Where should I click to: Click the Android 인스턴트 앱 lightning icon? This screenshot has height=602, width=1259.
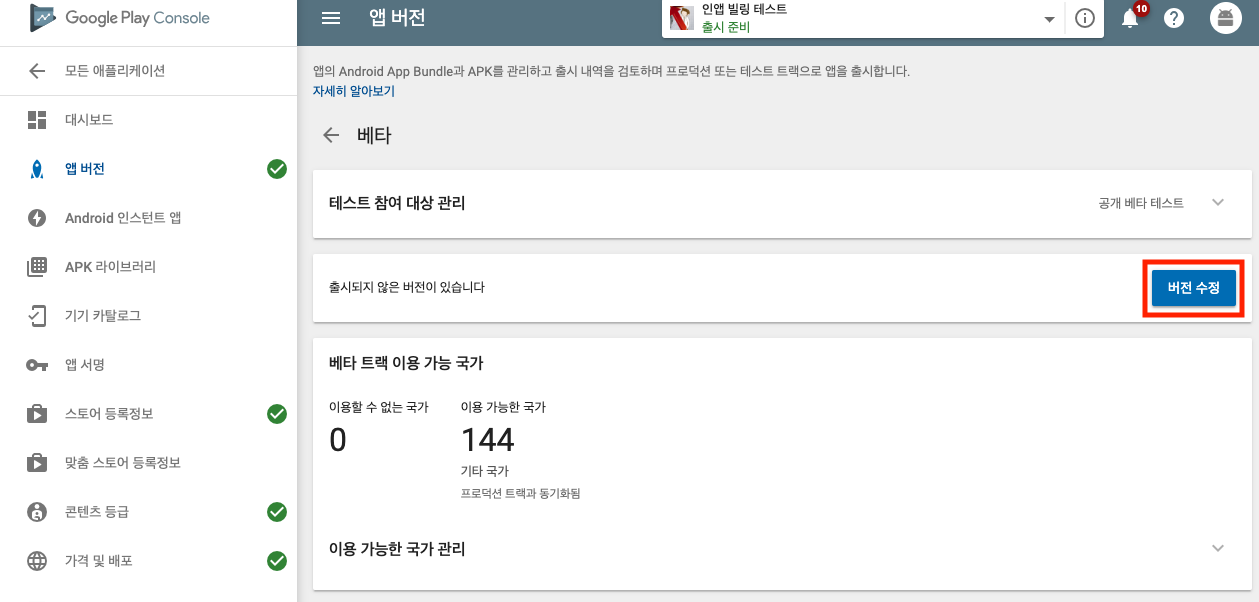click(x=37, y=218)
